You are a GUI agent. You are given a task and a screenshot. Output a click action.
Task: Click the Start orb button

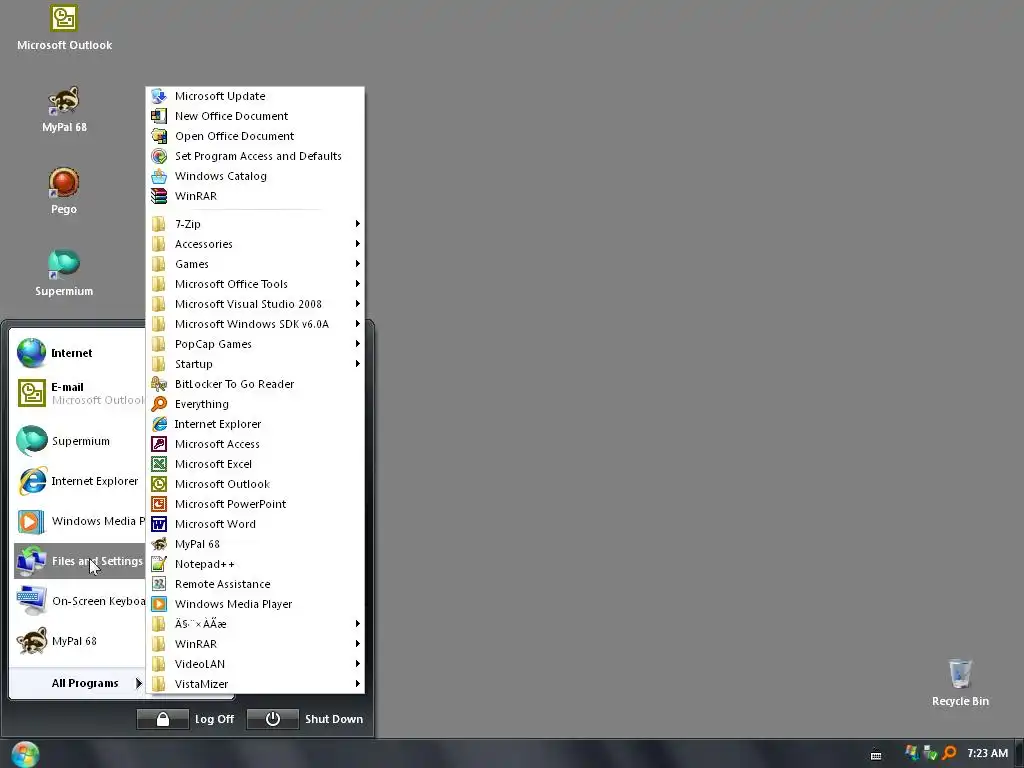click(25, 754)
